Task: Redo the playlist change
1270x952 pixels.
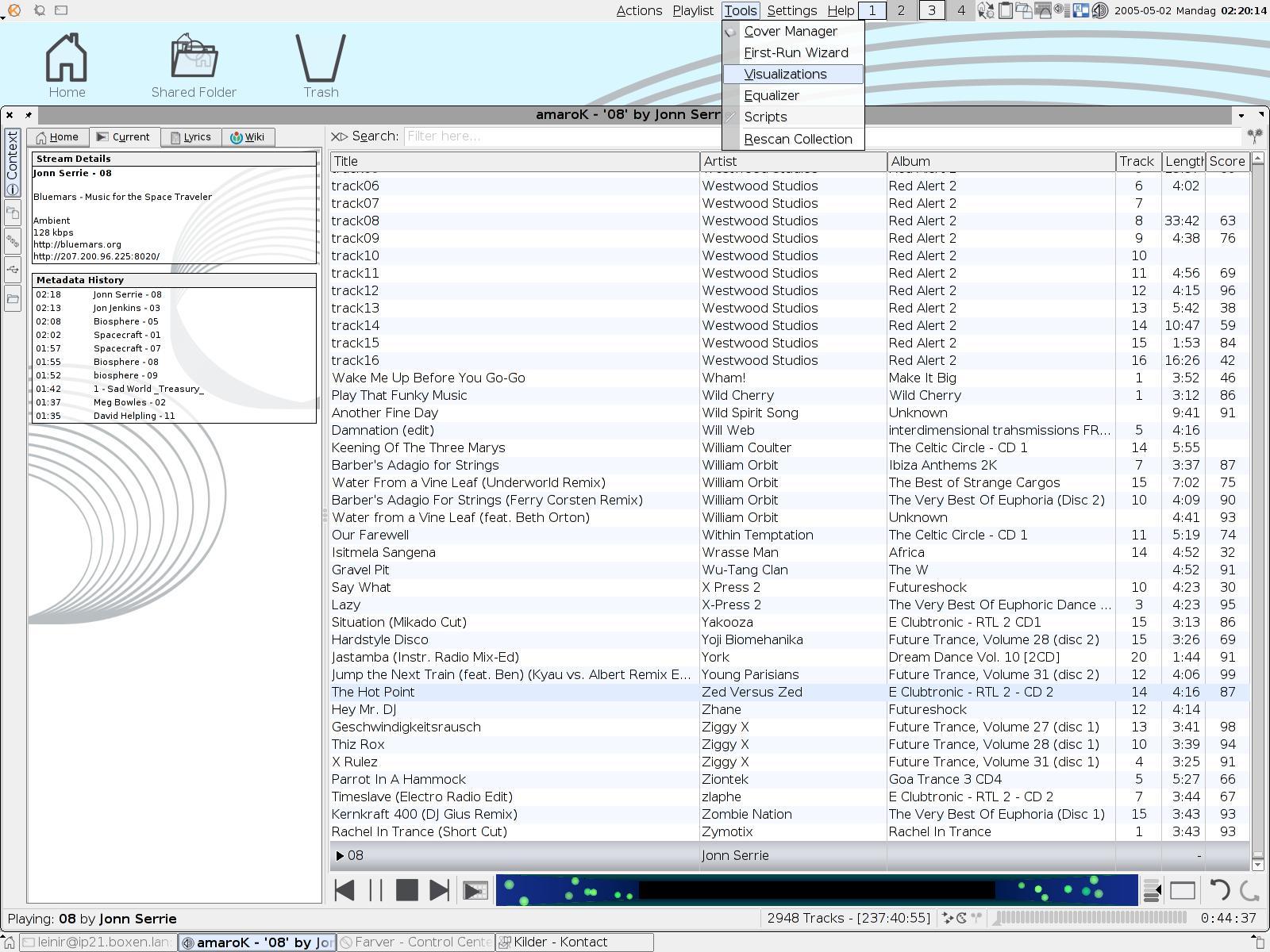Action: tap(1249, 891)
